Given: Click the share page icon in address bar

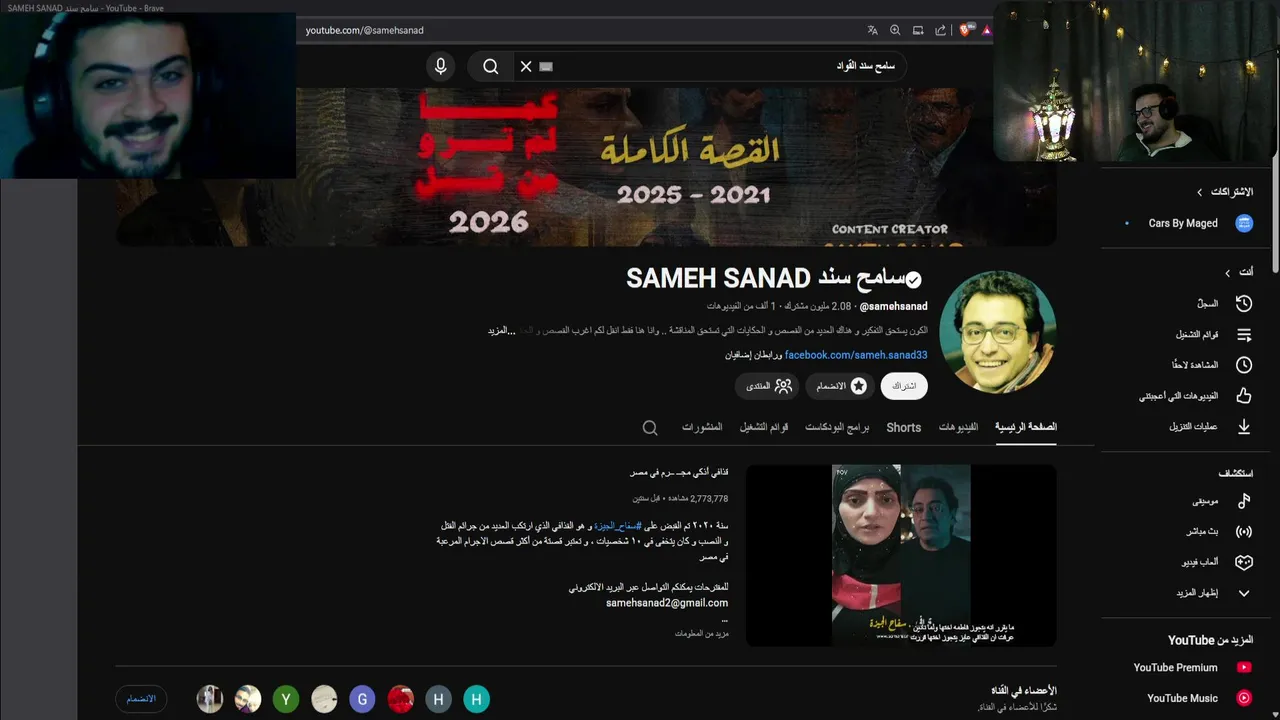Looking at the screenshot, I should pyautogui.click(x=940, y=30).
